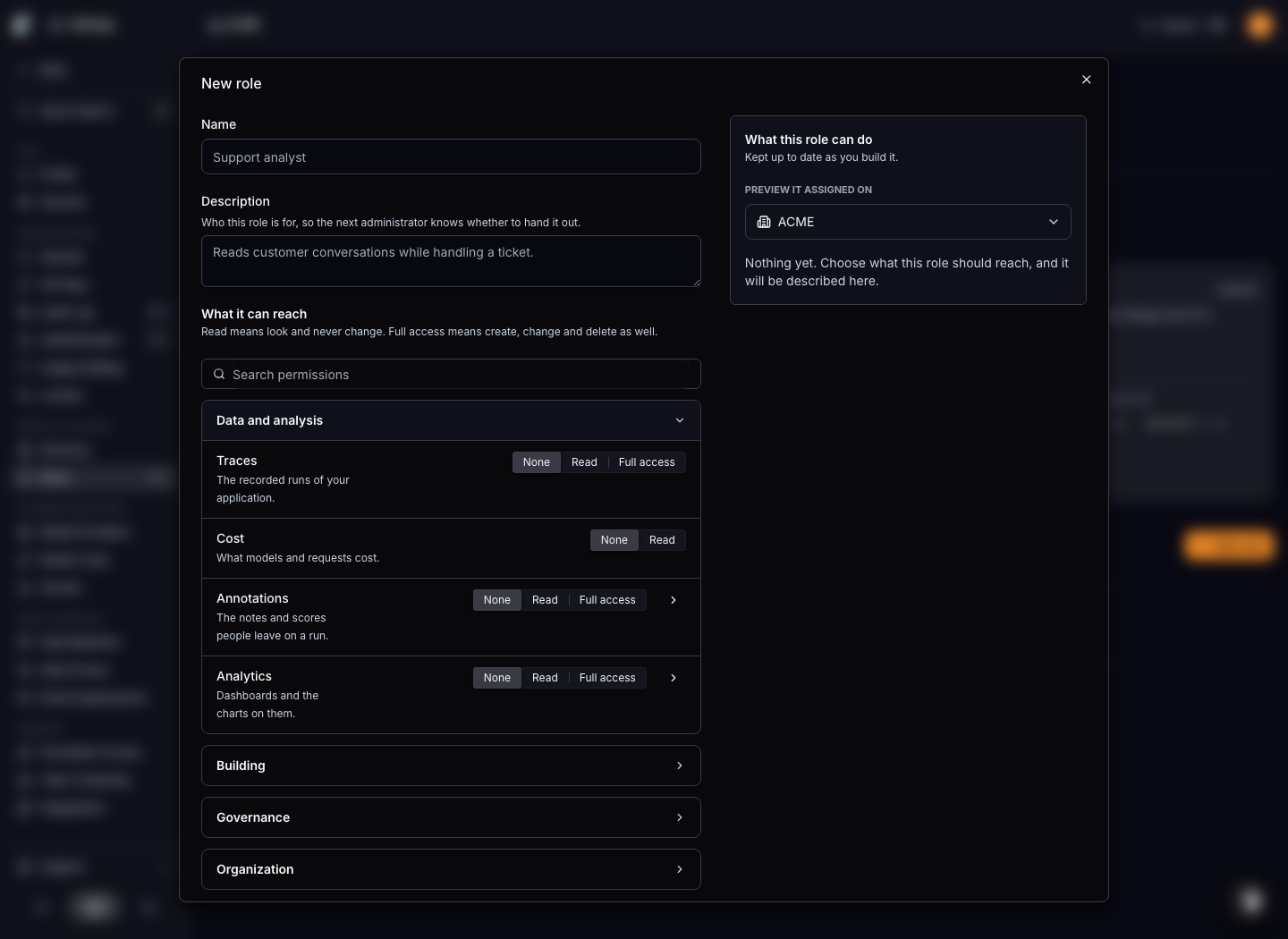
Task: Click the Description text area
Action: tap(451, 261)
